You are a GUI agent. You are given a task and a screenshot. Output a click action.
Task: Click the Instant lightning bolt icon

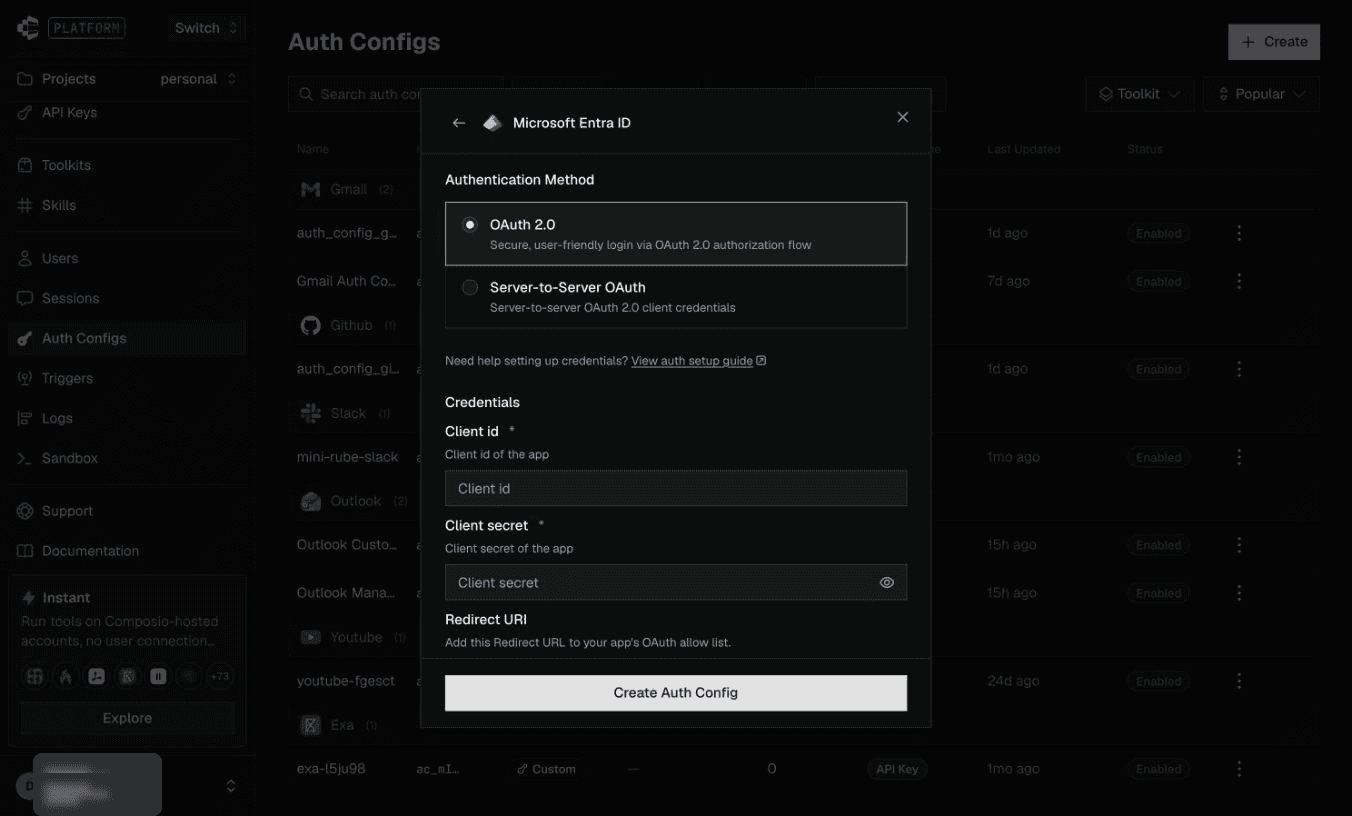coord(29,598)
